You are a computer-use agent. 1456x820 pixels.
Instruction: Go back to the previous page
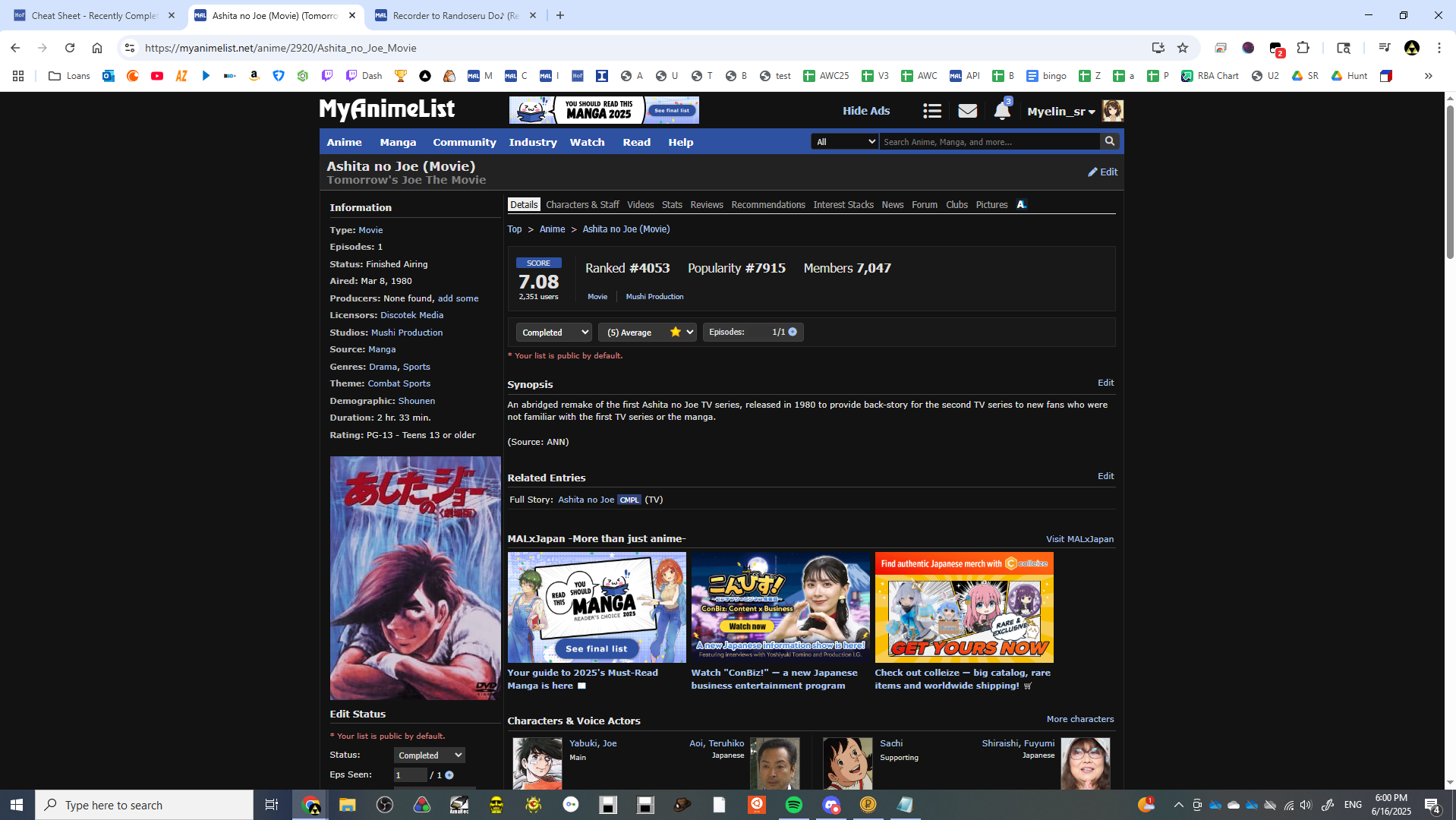(15, 48)
